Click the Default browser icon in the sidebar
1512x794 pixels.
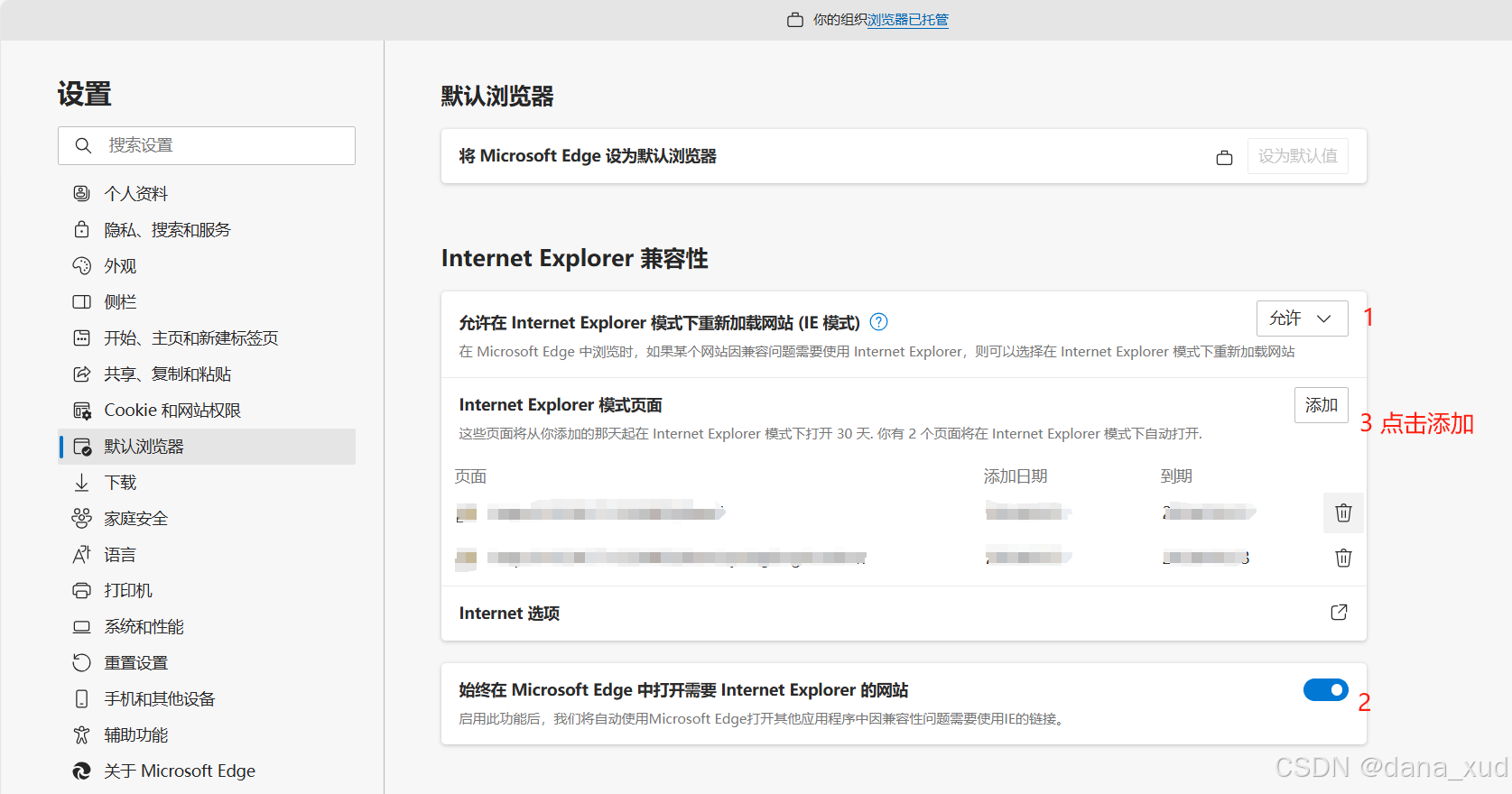click(x=81, y=446)
